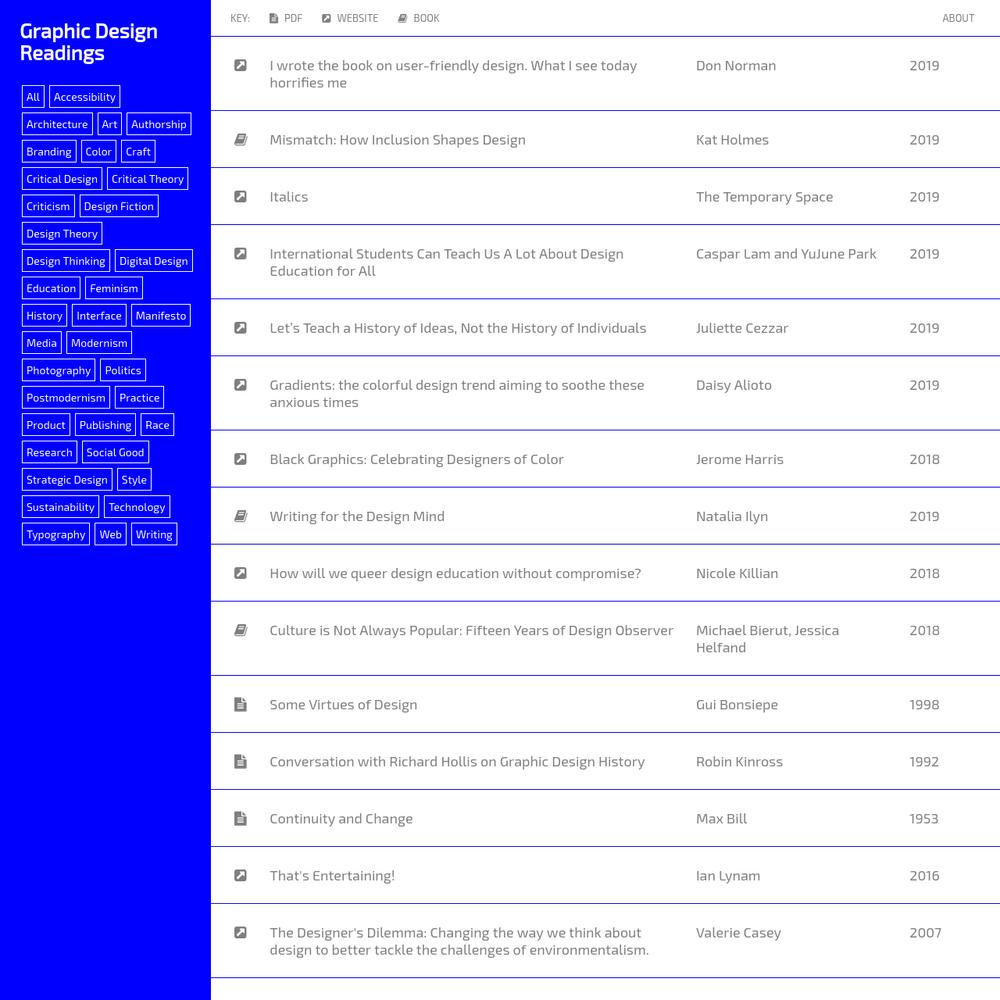Choose the Sustainability tag in the sidebar

[60, 507]
